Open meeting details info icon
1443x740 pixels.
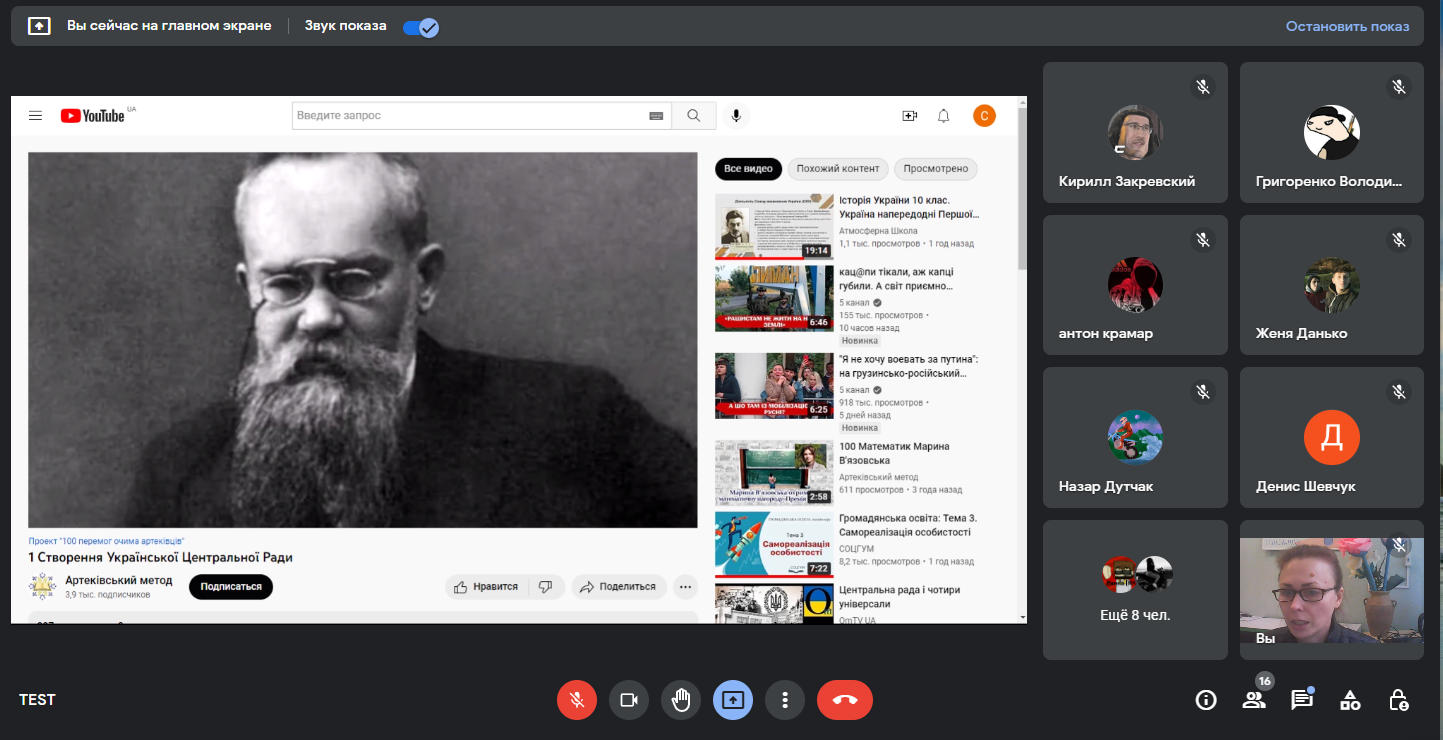(x=1206, y=700)
